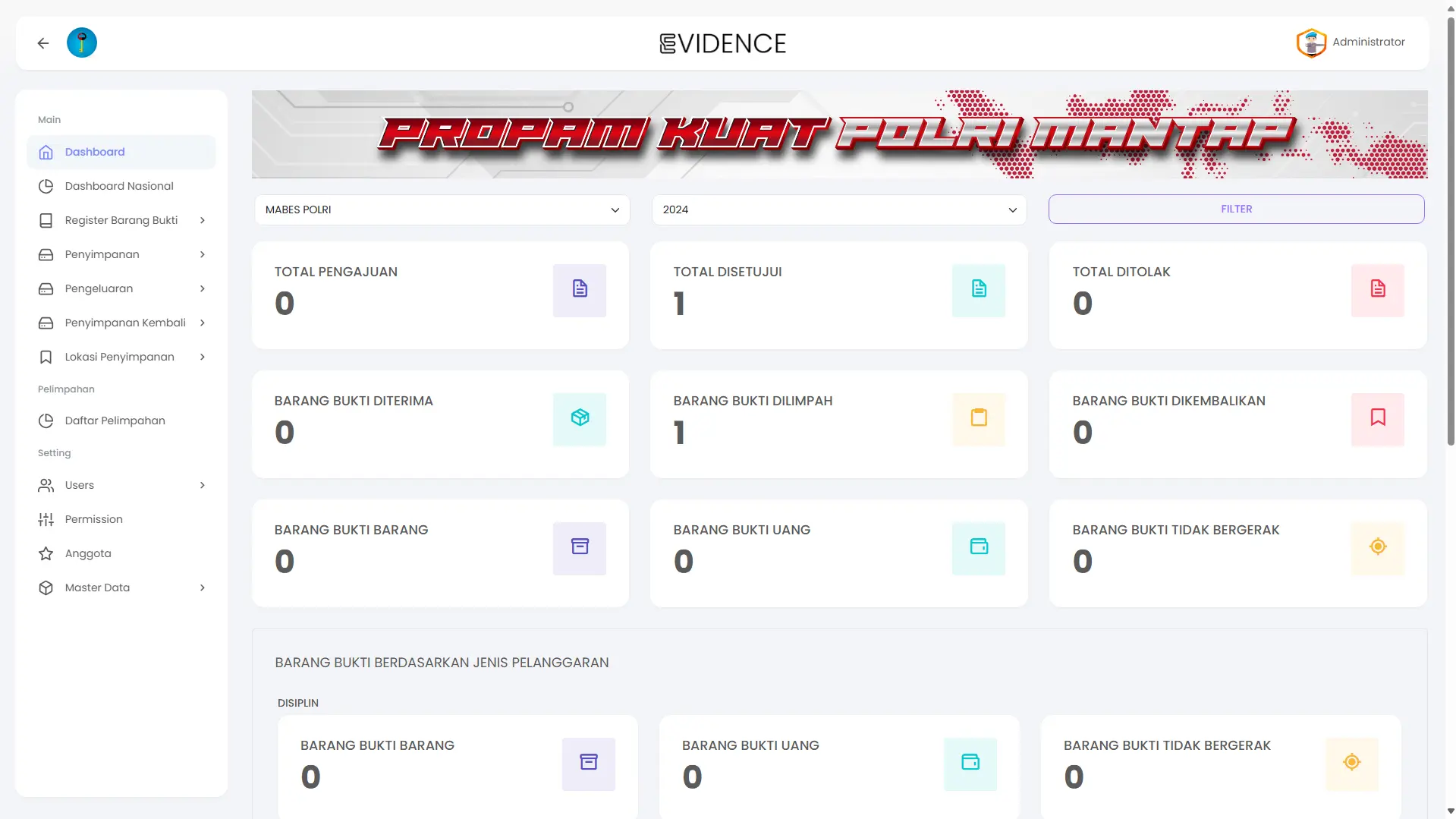Open the Administrator profile avatar
This screenshot has width=1456, height=819.
[1311, 43]
